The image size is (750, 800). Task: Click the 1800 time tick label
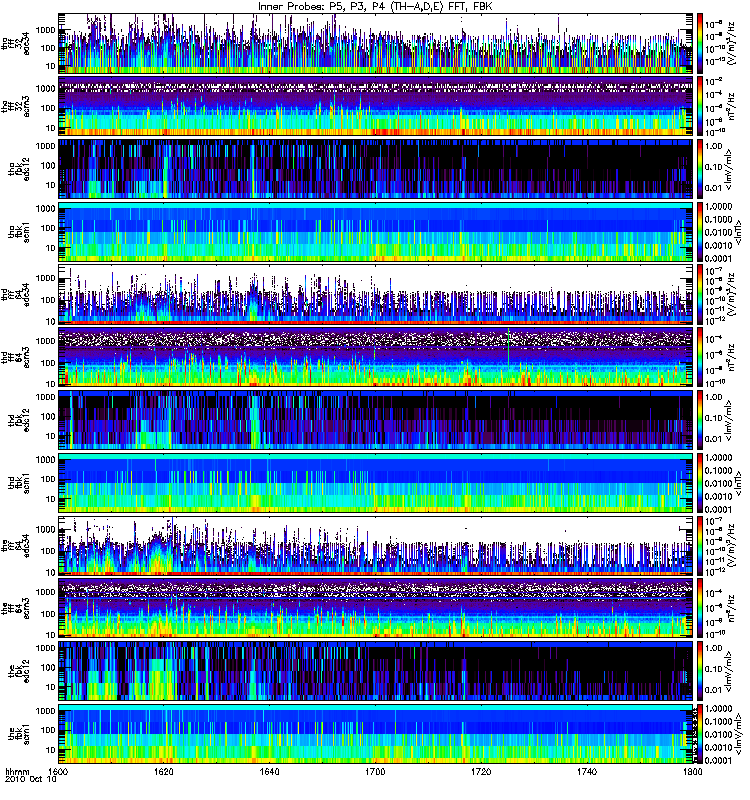(x=693, y=772)
